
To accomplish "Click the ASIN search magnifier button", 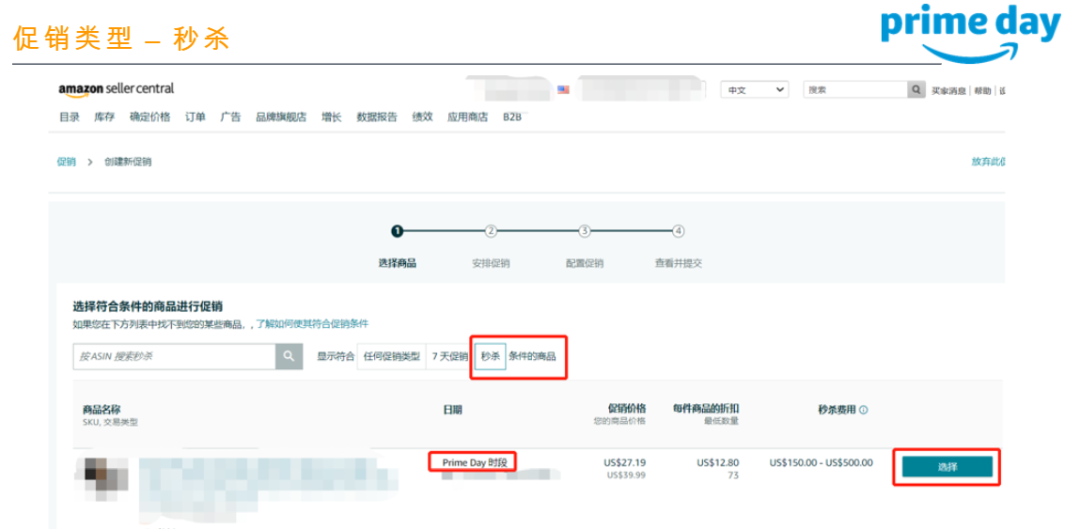I will click(x=289, y=356).
